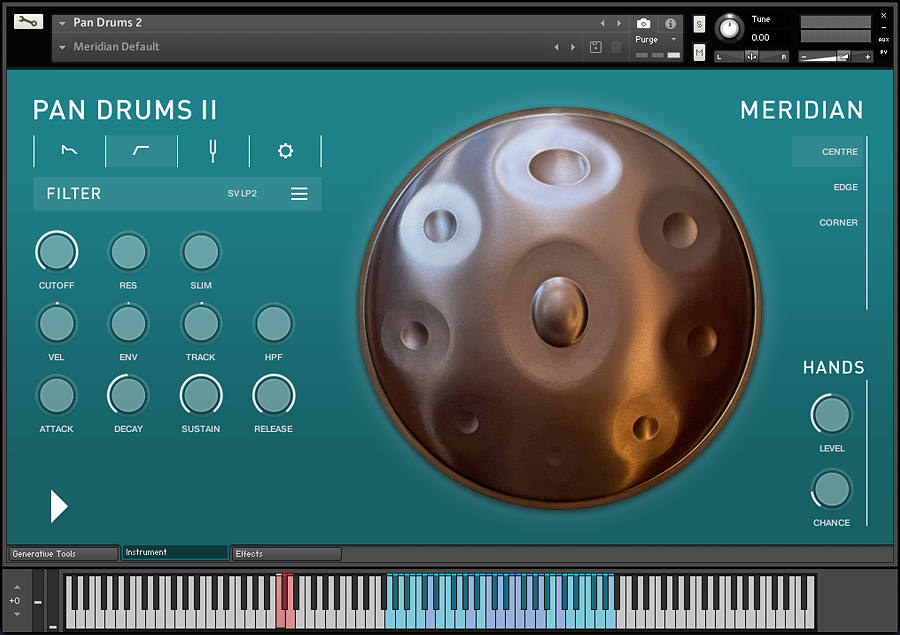Save the snapshot with the disk icon
The width and height of the screenshot is (900, 635).
pyautogui.click(x=596, y=47)
